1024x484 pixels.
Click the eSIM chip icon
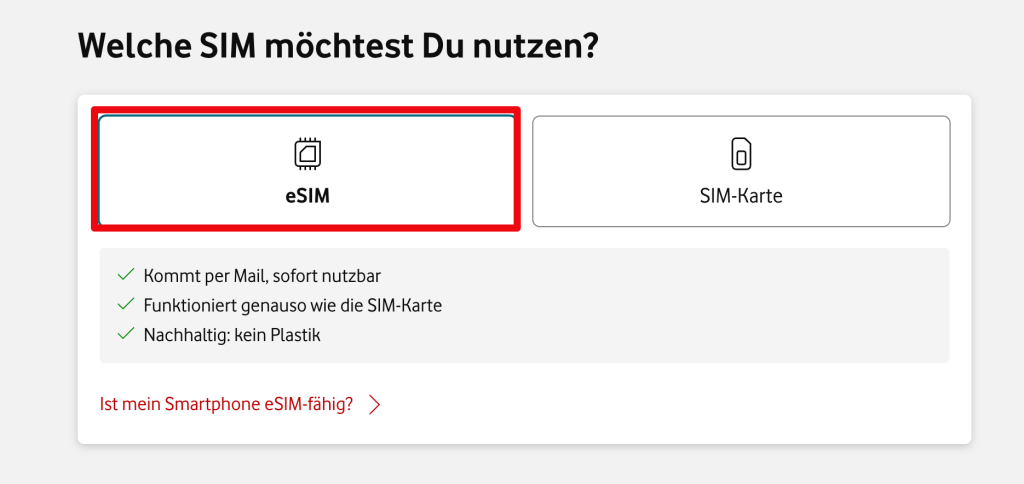[306, 154]
